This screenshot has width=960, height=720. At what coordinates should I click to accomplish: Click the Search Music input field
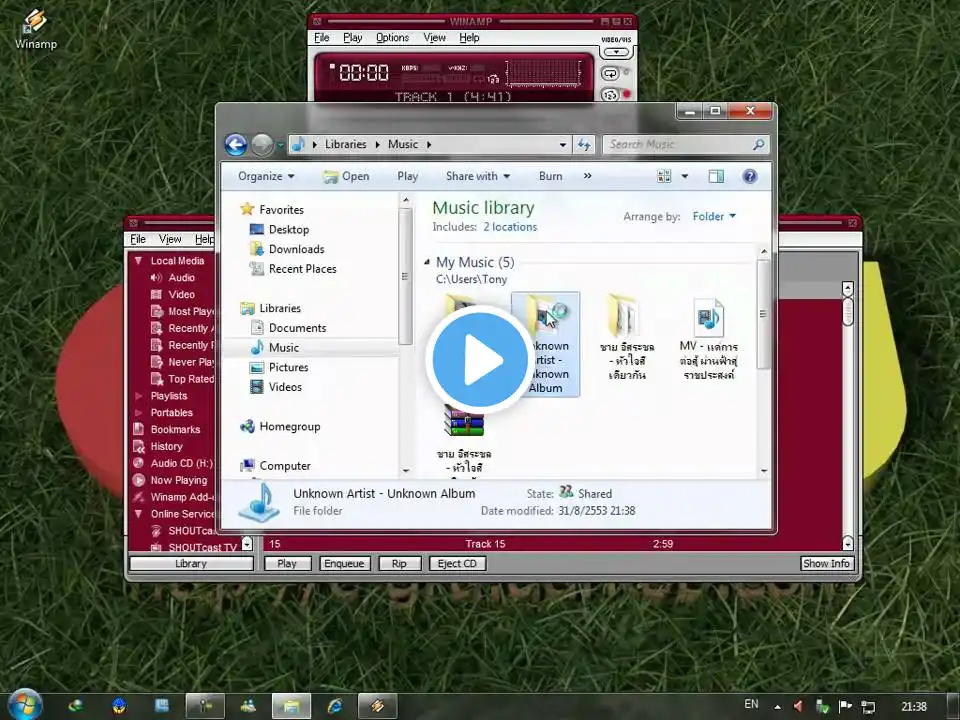(x=678, y=145)
